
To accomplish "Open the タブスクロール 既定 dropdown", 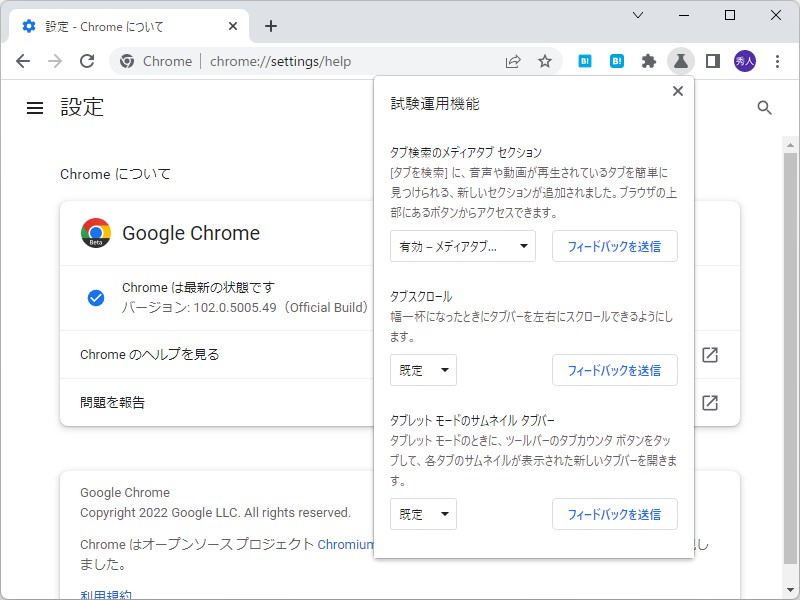I will [x=423, y=370].
